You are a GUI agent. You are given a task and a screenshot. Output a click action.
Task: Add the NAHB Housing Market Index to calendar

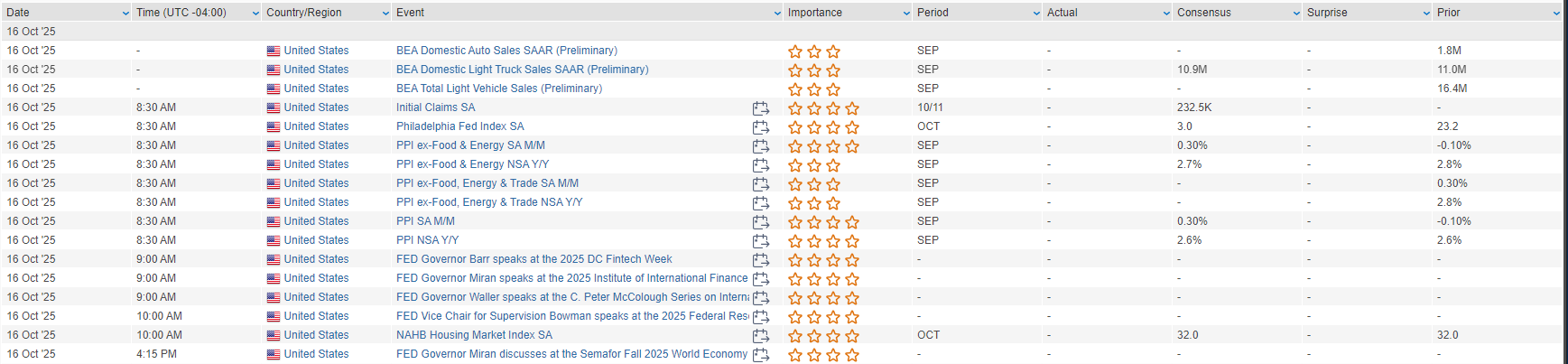pyautogui.click(x=761, y=336)
